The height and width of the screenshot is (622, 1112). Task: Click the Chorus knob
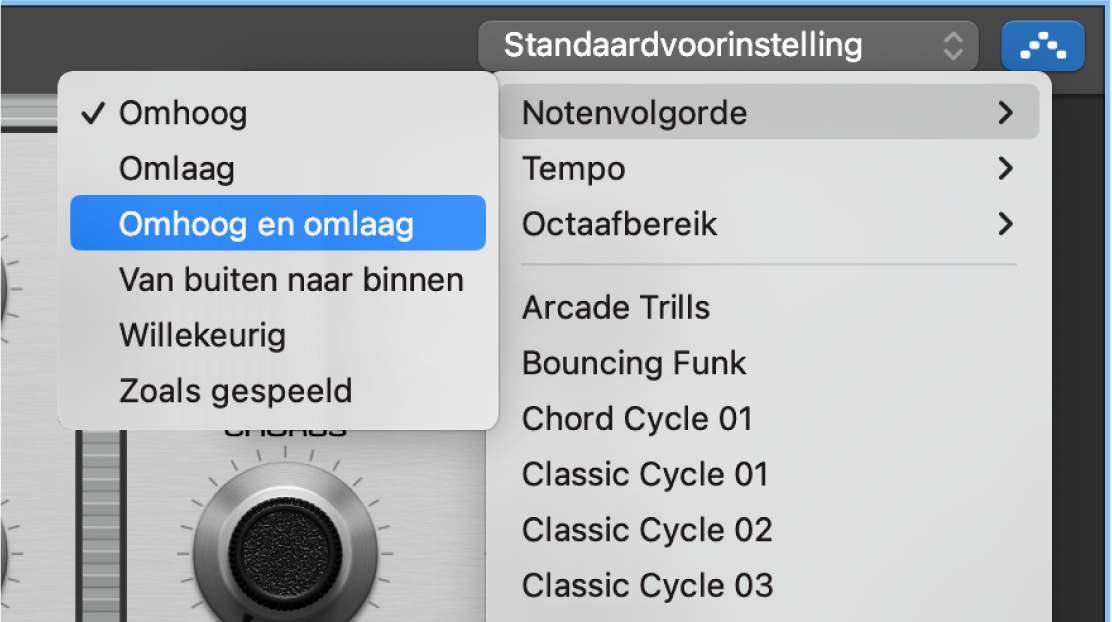290,545
